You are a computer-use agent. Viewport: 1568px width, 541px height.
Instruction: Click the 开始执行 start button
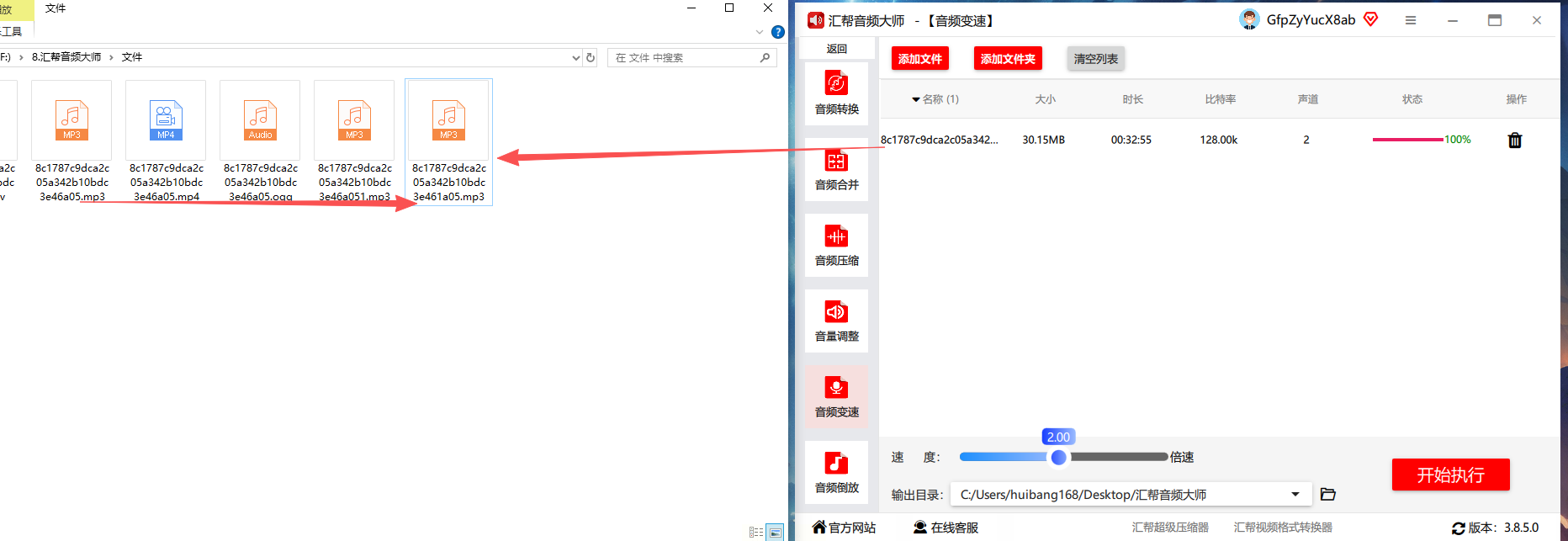tap(1451, 475)
